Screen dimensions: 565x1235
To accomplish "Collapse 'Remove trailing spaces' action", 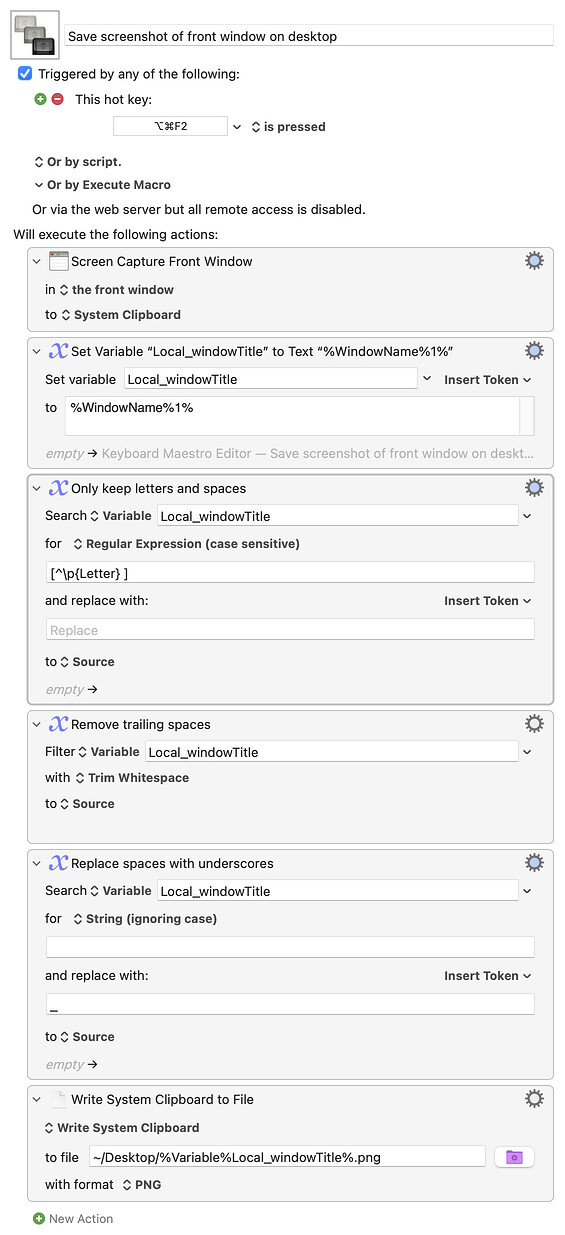I will tap(37, 724).
